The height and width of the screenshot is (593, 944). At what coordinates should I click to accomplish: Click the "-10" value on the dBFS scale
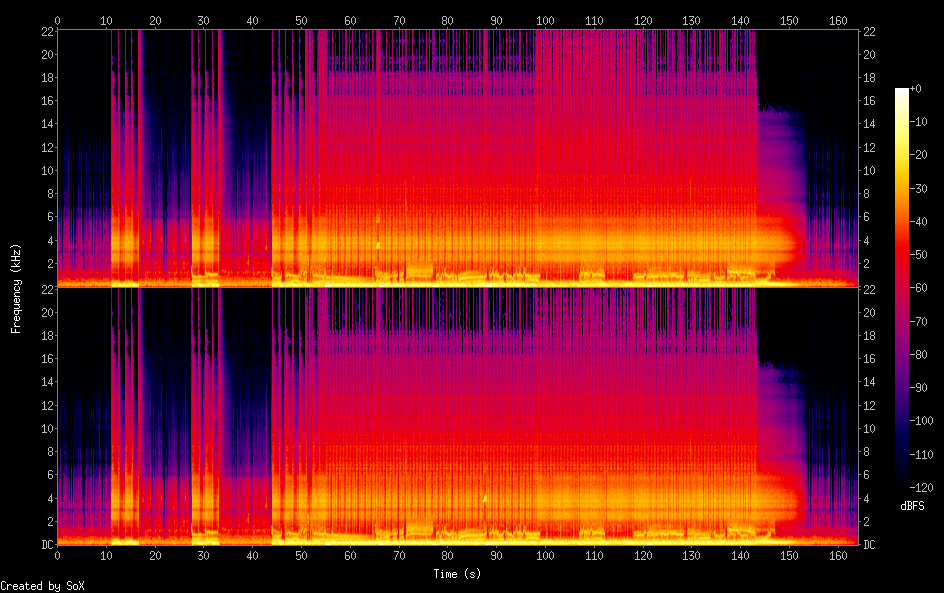coord(918,122)
